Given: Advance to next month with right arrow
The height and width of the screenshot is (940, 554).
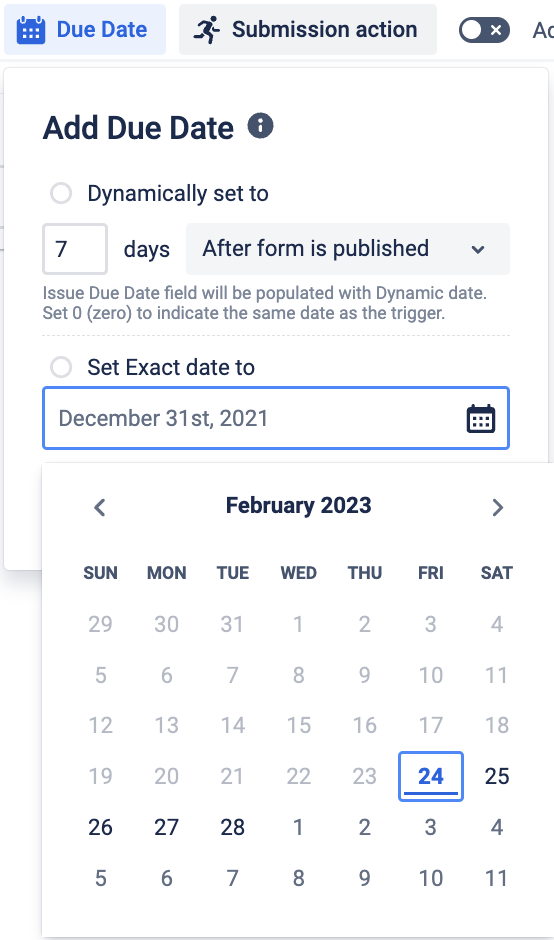Looking at the screenshot, I should point(497,507).
